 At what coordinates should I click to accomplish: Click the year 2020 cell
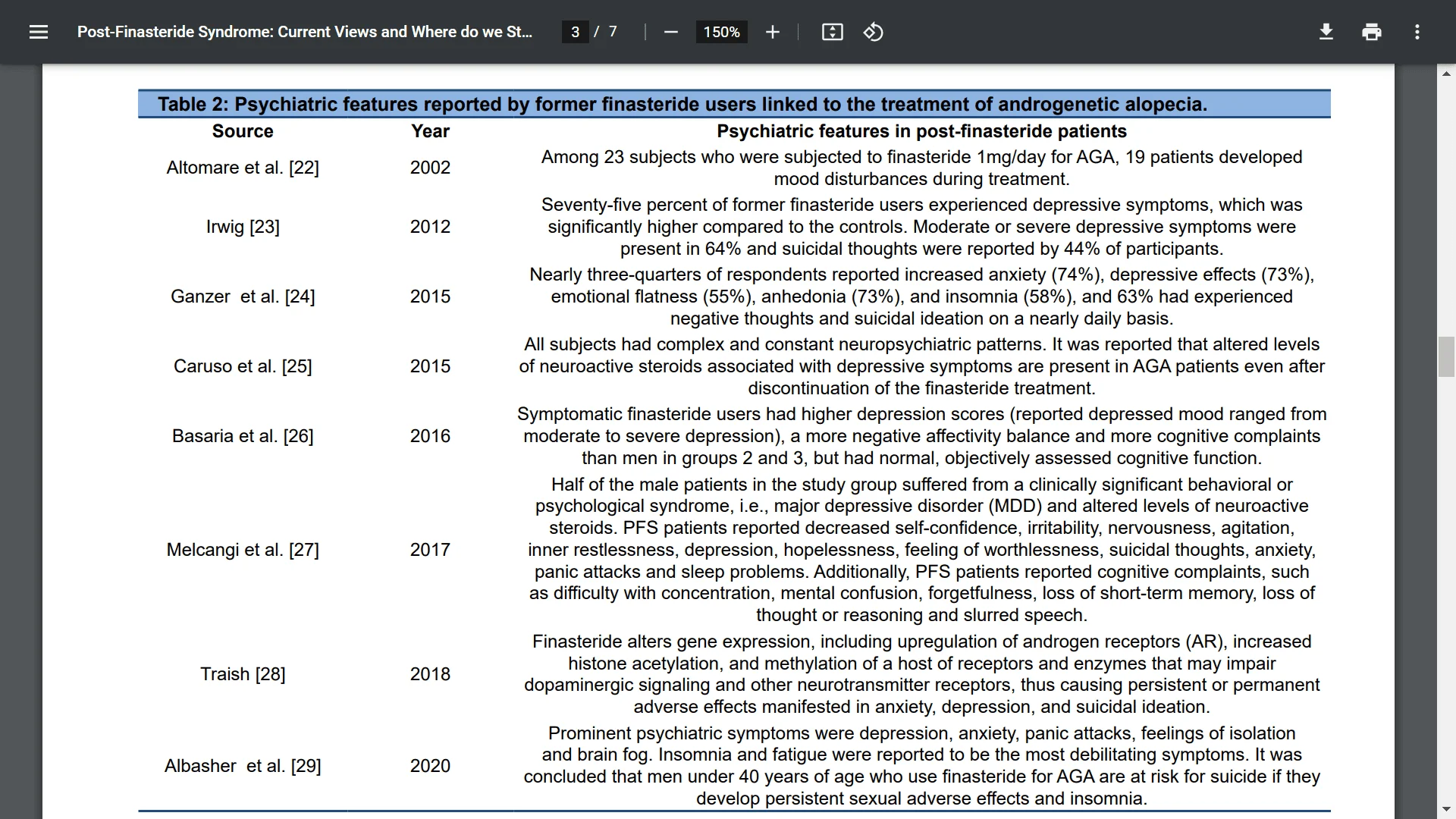[x=430, y=766]
